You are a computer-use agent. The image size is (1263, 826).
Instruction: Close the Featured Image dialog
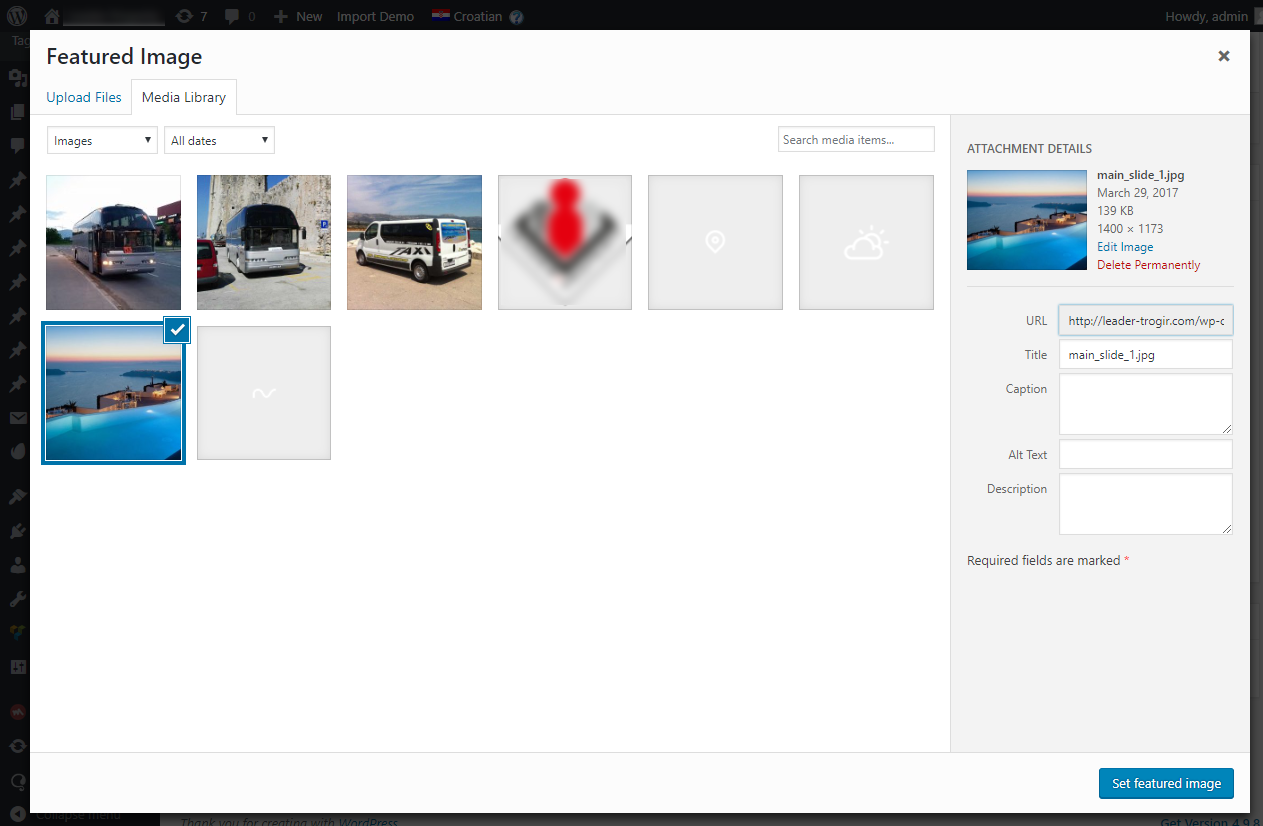1223,56
